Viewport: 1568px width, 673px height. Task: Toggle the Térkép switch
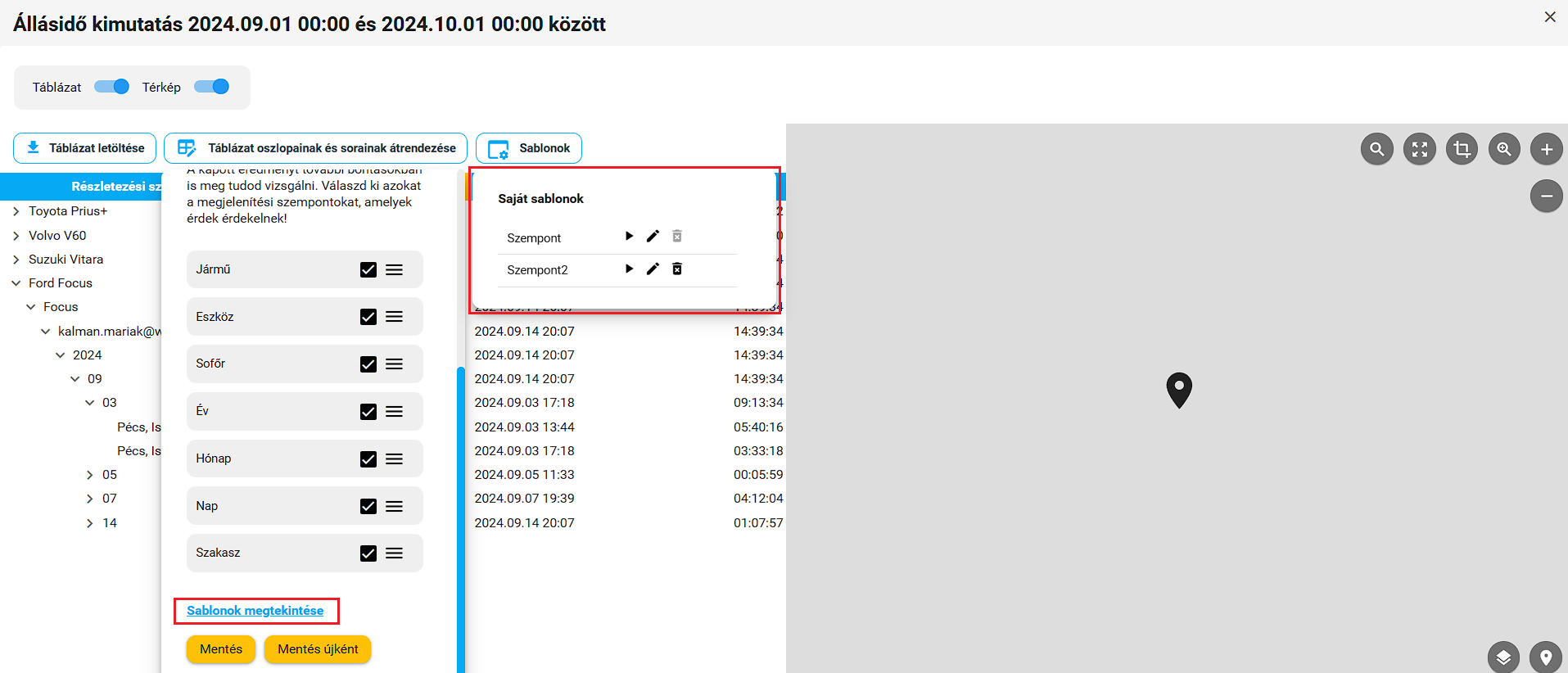click(211, 87)
